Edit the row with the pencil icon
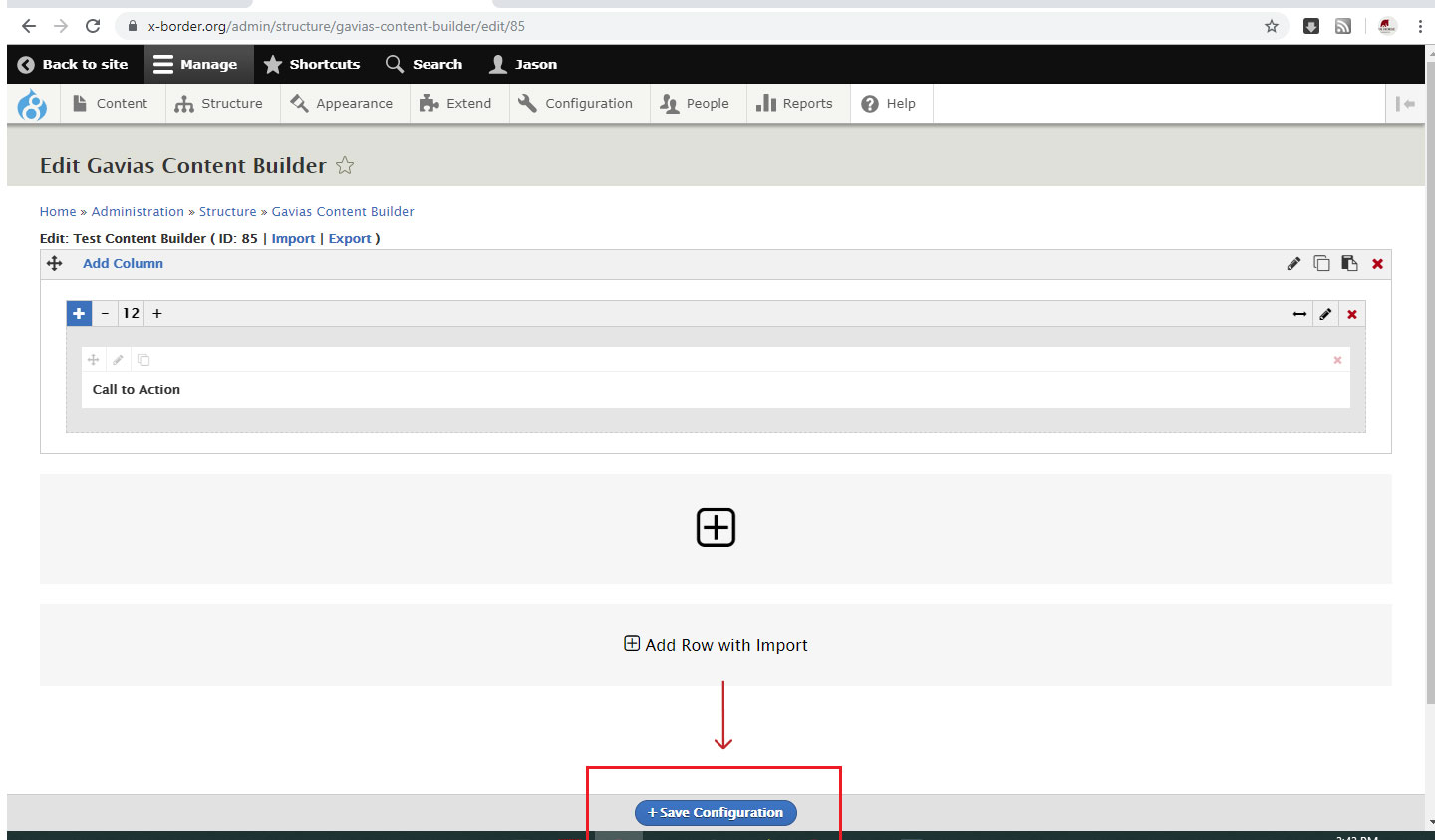The height and width of the screenshot is (840, 1435). (x=1293, y=264)
